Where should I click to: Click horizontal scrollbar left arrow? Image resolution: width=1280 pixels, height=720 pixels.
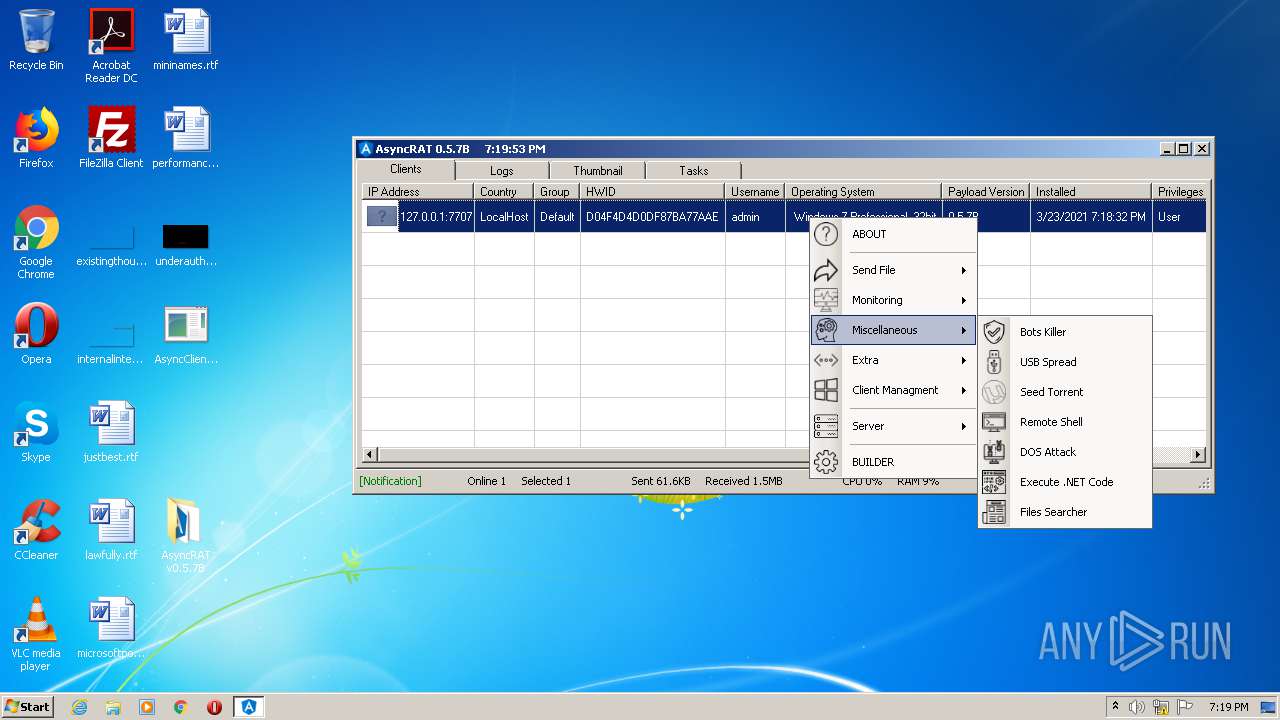pyautogui.click(x=369, y=454)
